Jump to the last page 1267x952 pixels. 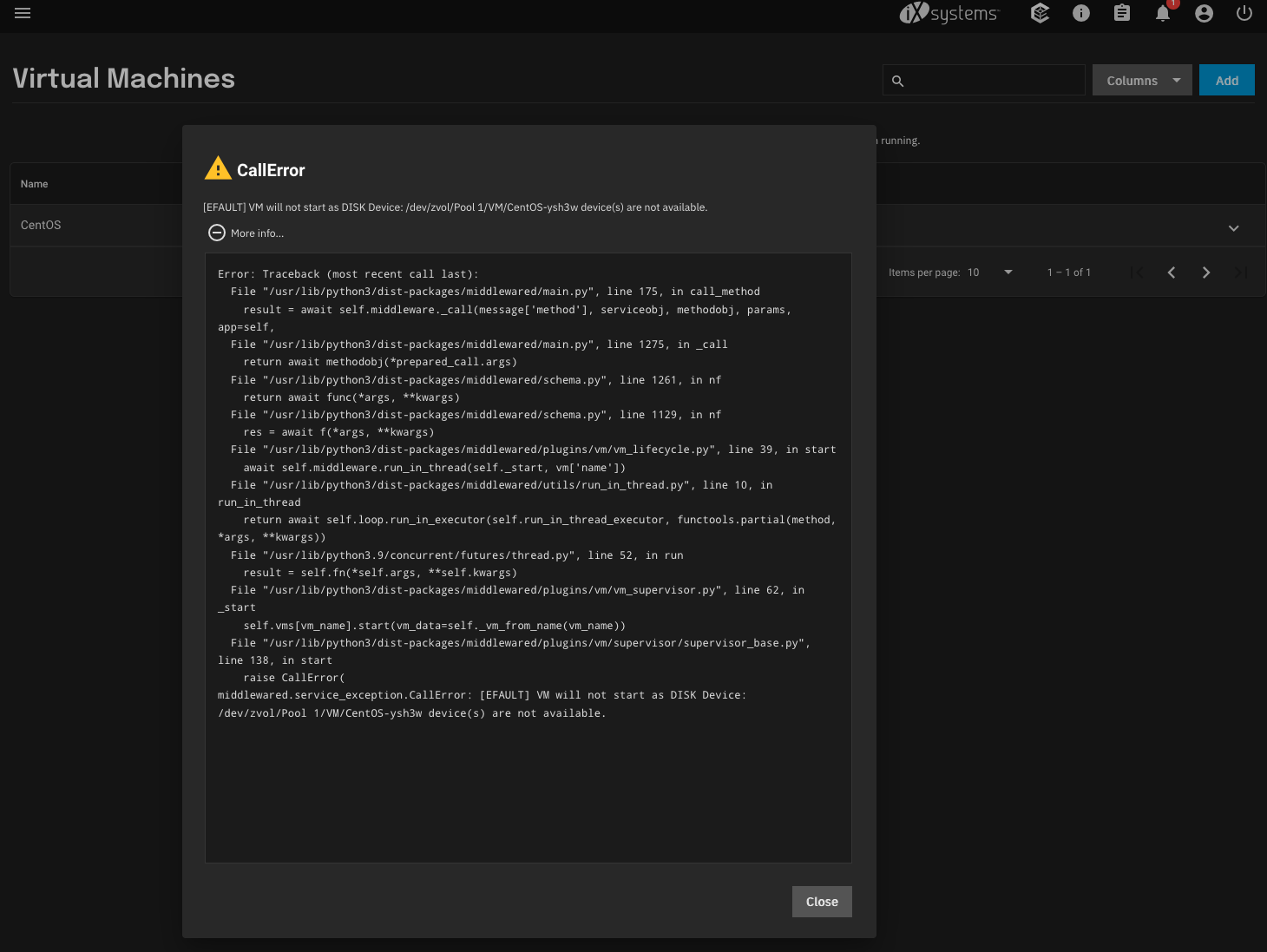(x=1241, y=272)
